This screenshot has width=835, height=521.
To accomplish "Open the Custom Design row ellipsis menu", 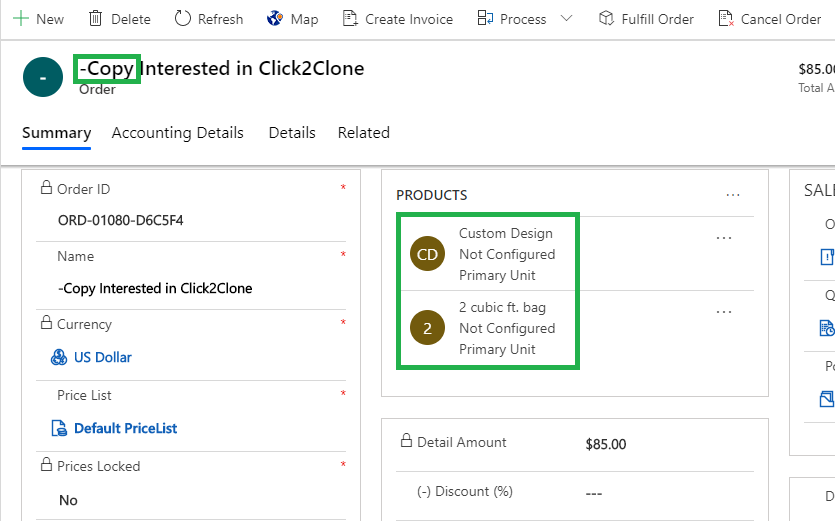I will tap(724, 238).
